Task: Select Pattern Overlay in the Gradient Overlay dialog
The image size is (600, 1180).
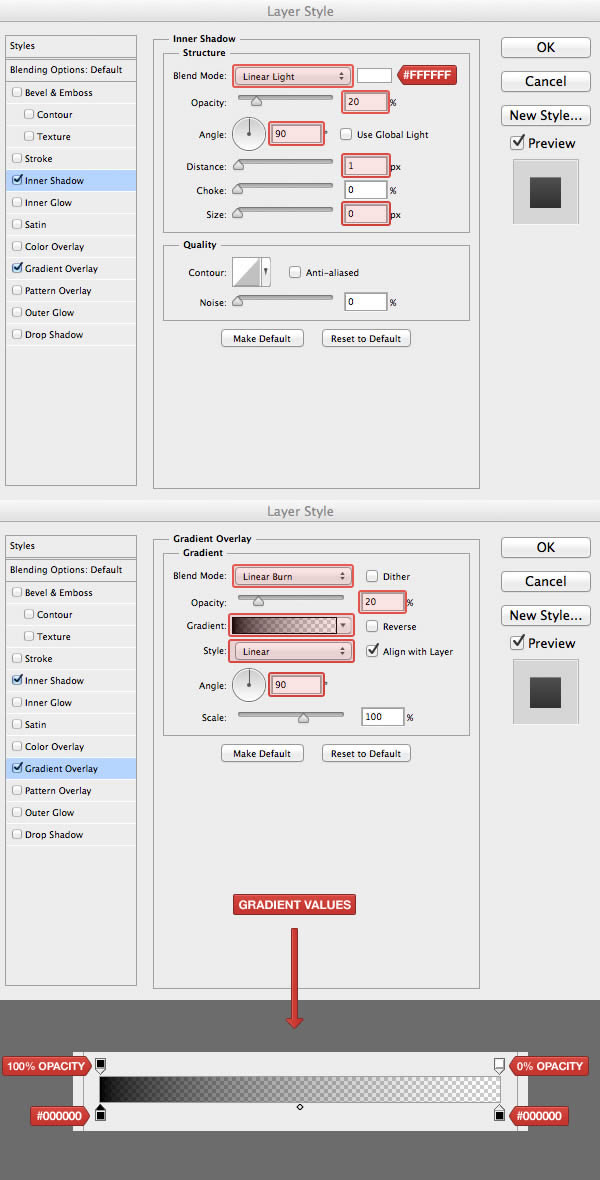Action: 58,790
